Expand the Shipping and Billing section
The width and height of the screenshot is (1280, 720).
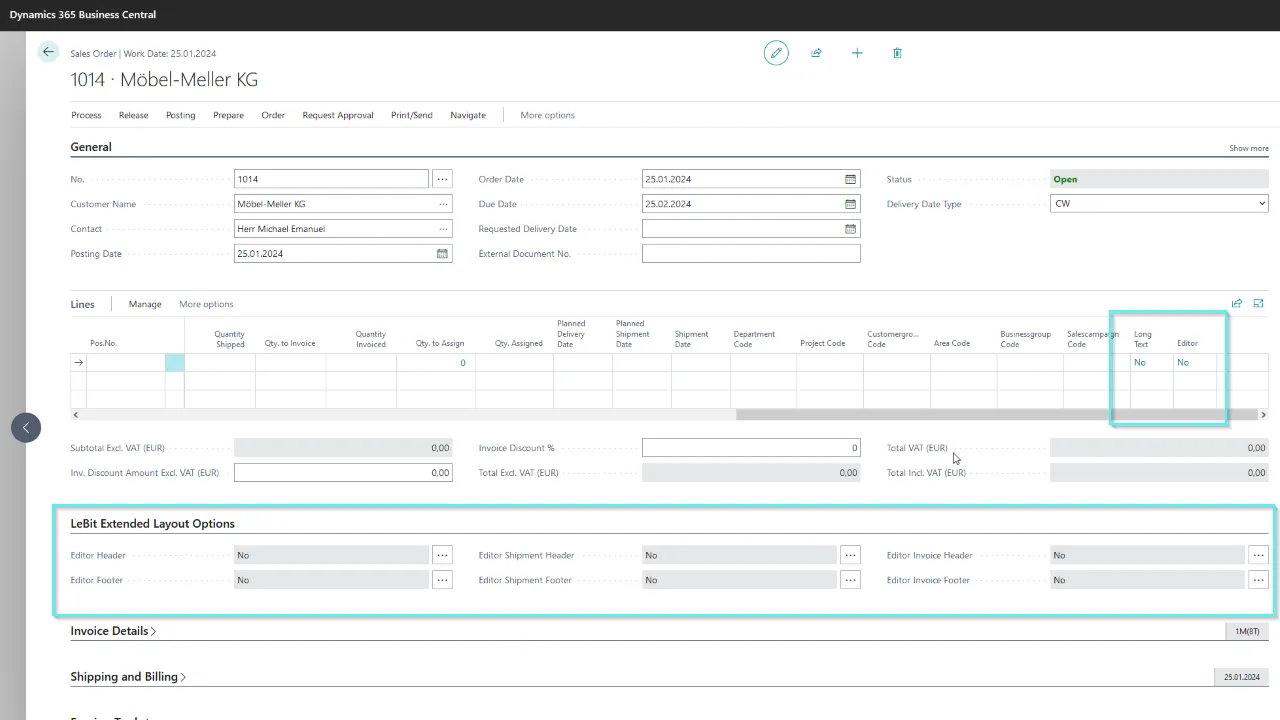128,677
